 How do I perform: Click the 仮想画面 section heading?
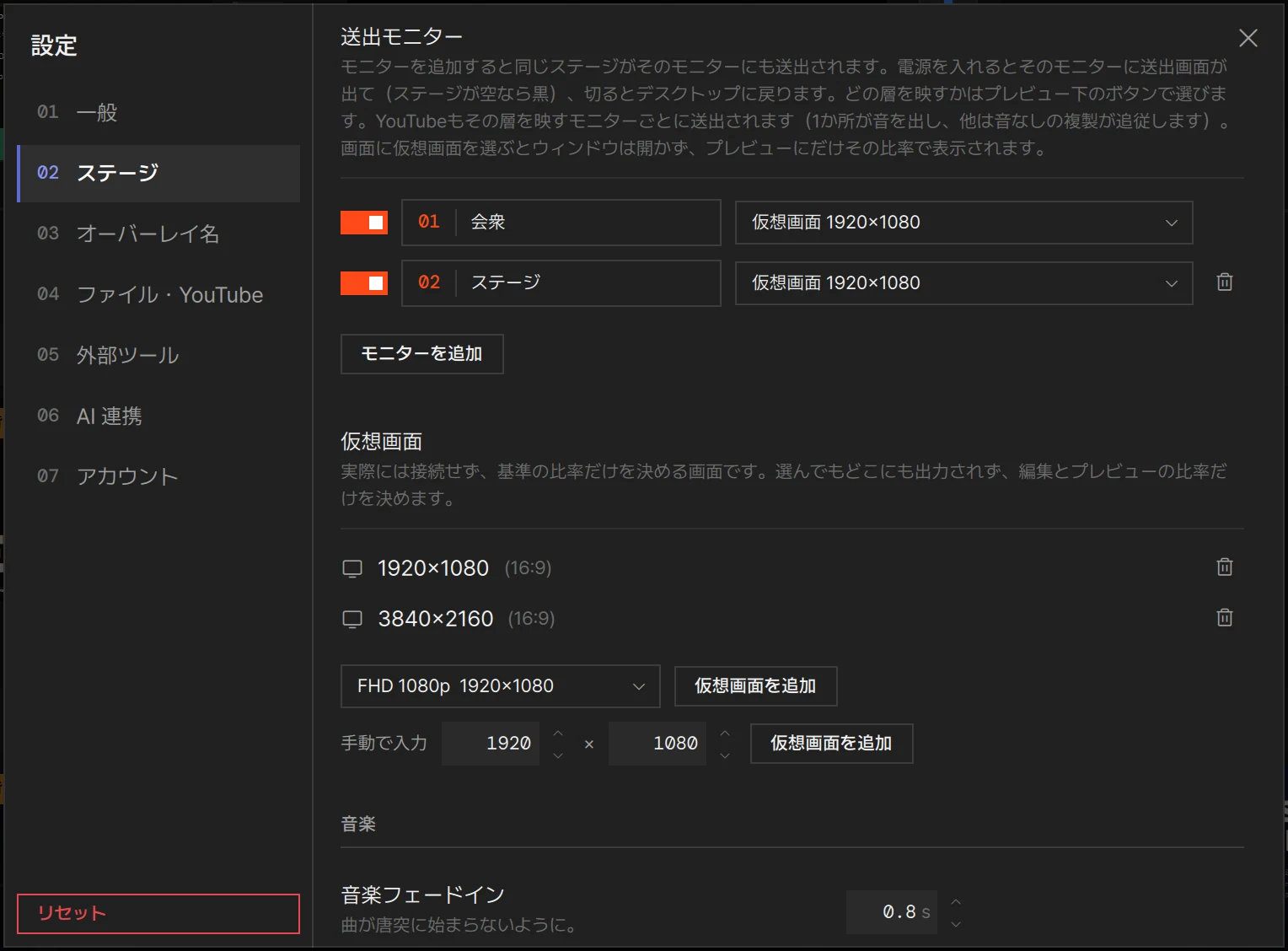tap(382, 442)
